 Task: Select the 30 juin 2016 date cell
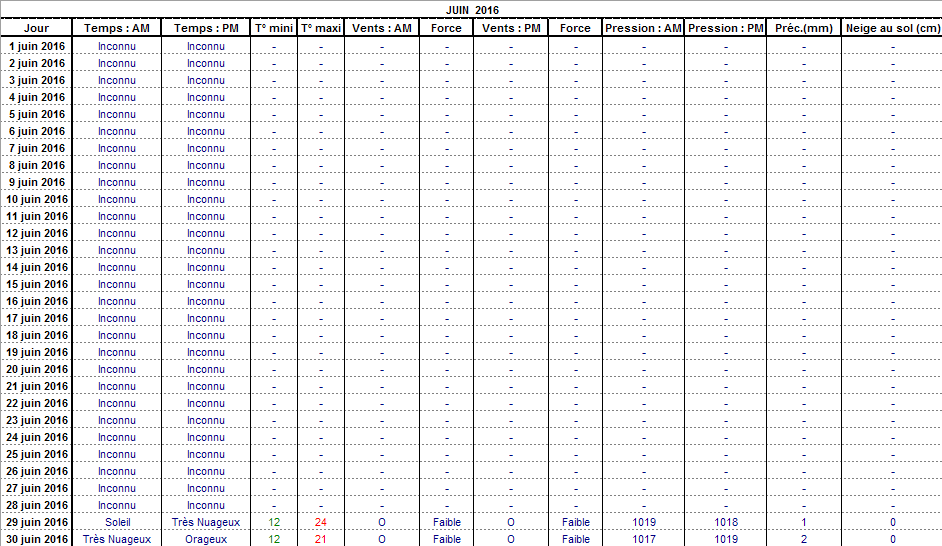tap(38, 539)
